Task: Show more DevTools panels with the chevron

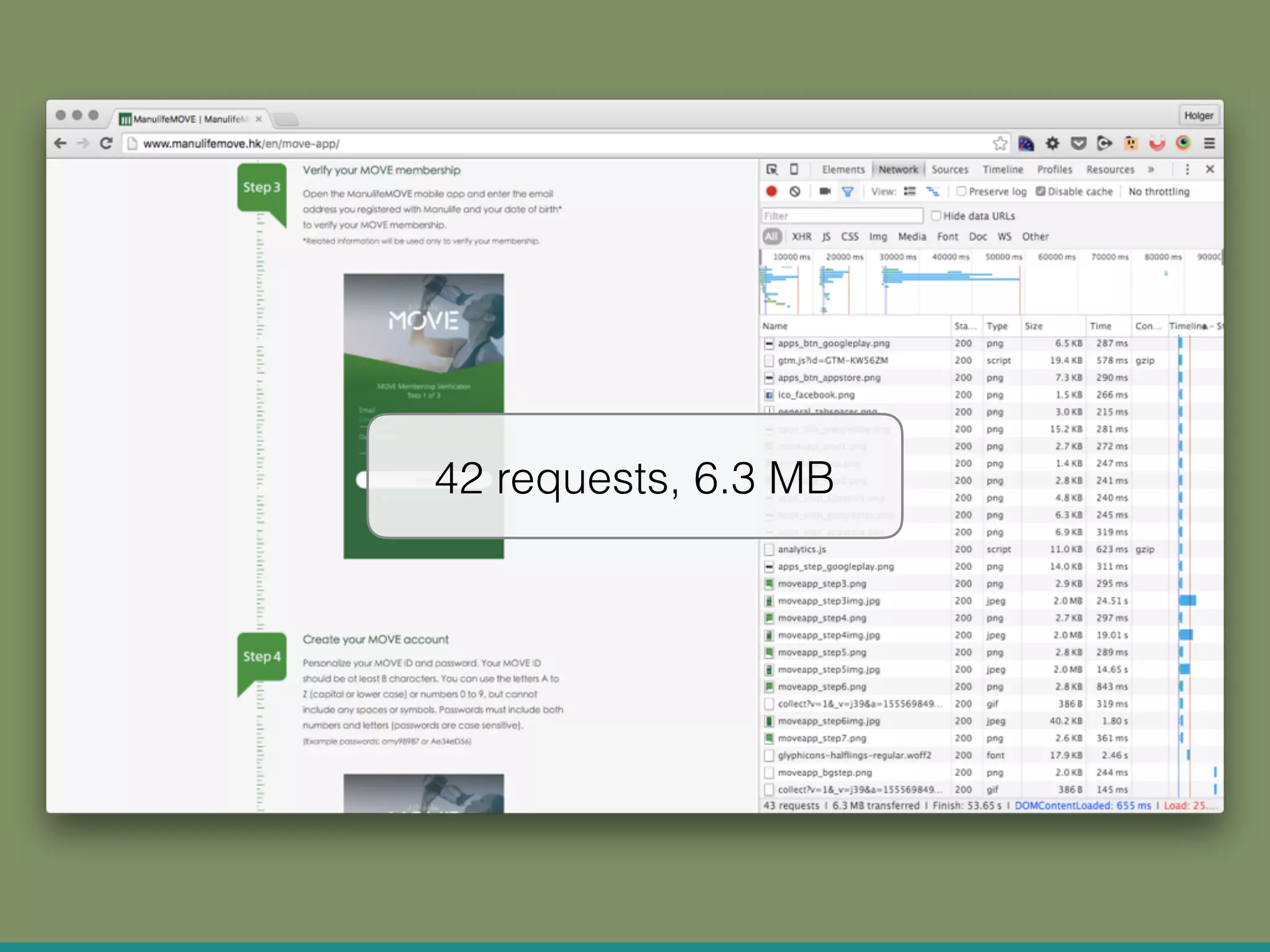Action: tap(1151, 169)
